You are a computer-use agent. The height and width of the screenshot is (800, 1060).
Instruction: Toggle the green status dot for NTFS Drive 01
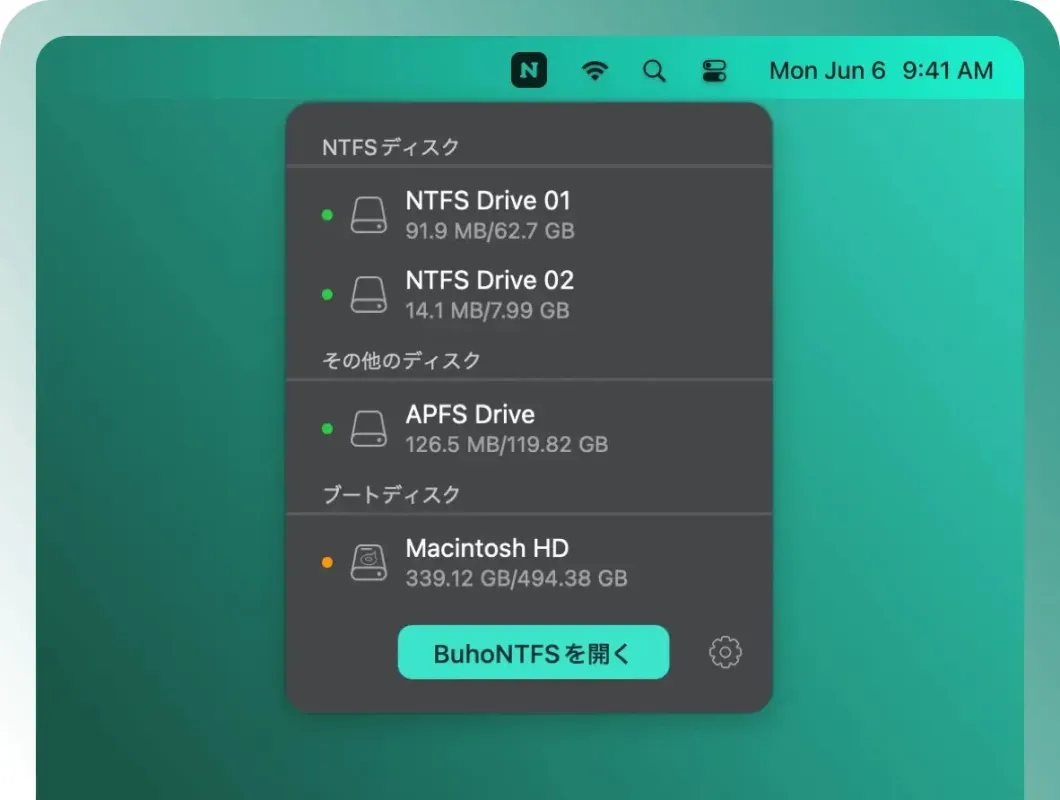pyautogui.click(x=326, y=214)
